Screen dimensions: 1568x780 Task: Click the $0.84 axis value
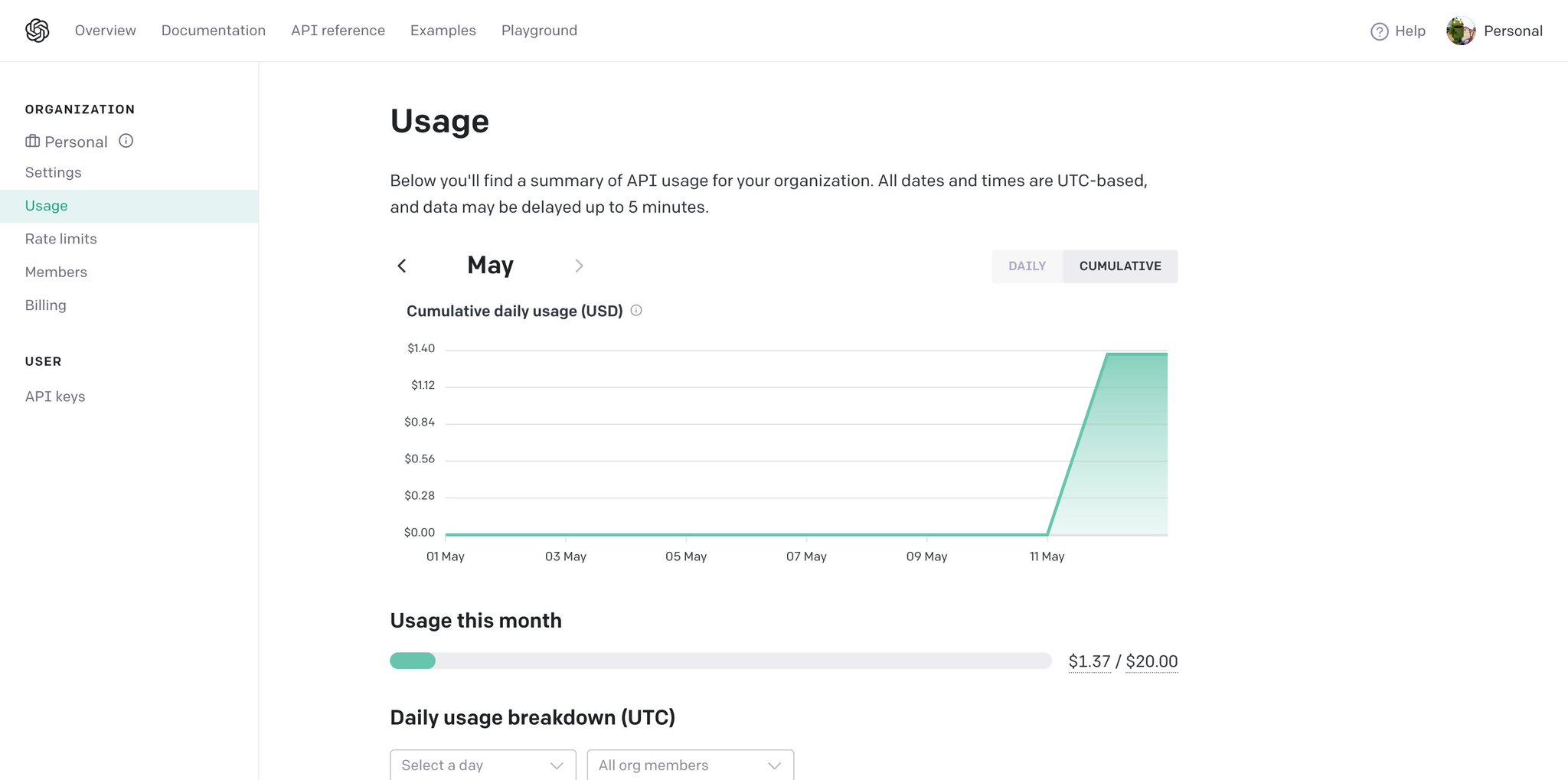pyautogui.click(x=420, y=422)
